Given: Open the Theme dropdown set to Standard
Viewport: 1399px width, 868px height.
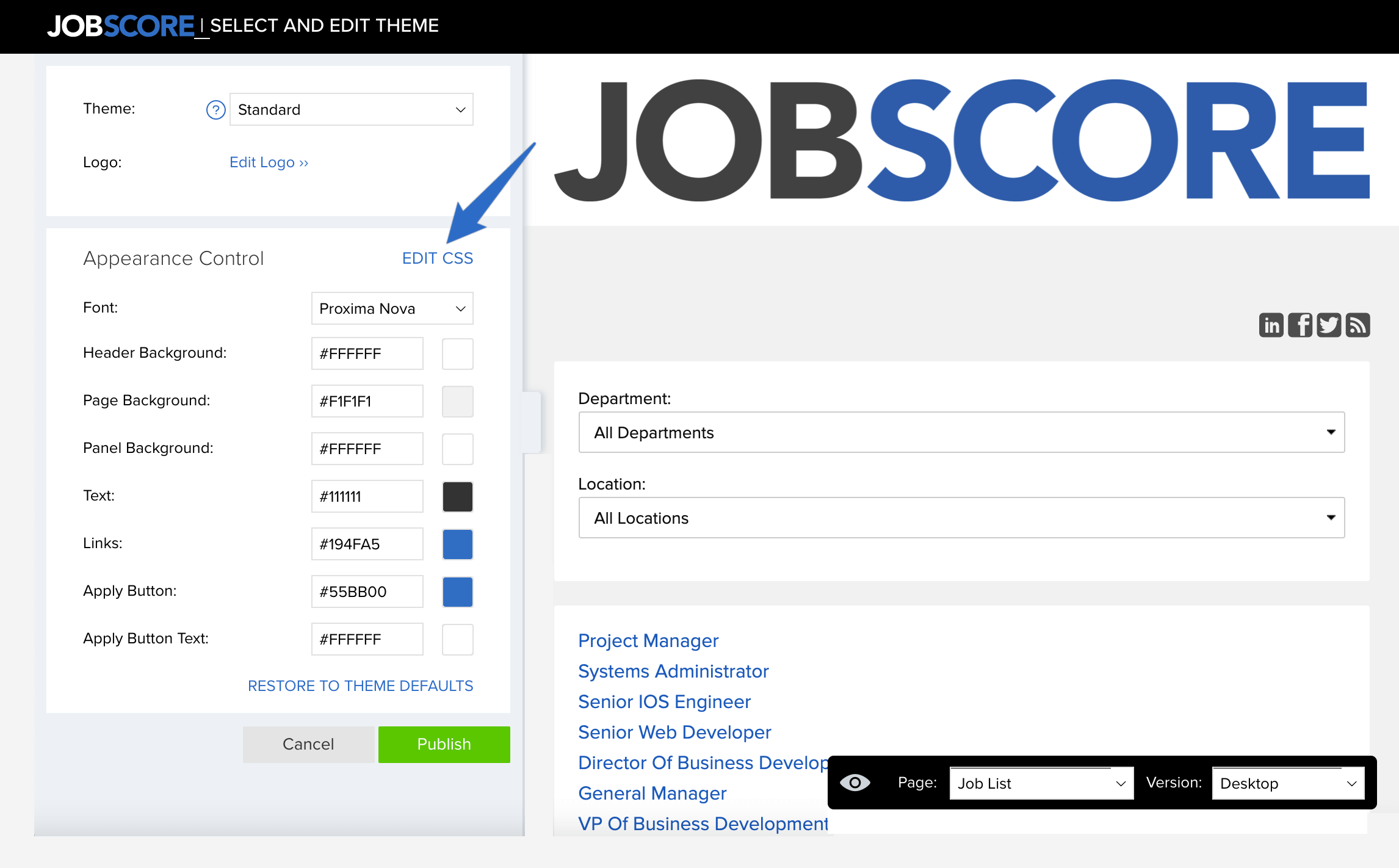Looking at the screenshot, I should pos(352,110).
